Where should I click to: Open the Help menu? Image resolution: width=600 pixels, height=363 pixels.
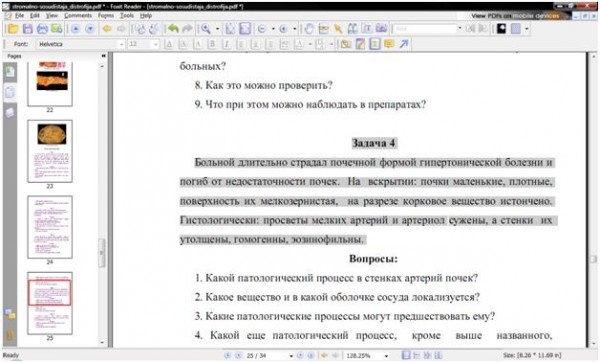click(x=146, y=15)
